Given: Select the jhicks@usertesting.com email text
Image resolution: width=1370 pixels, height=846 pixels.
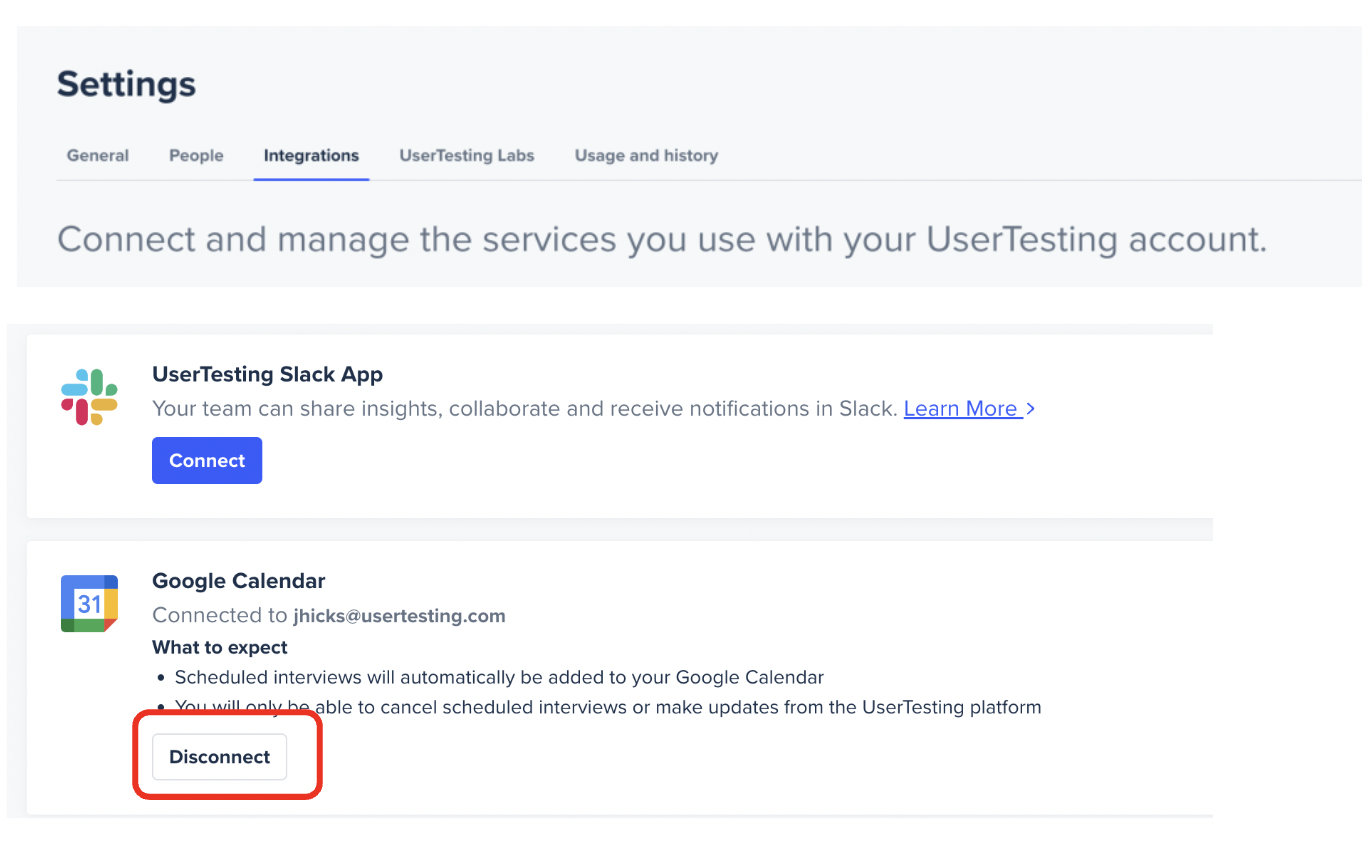Looking at the screenshot, I should (399, 616).
